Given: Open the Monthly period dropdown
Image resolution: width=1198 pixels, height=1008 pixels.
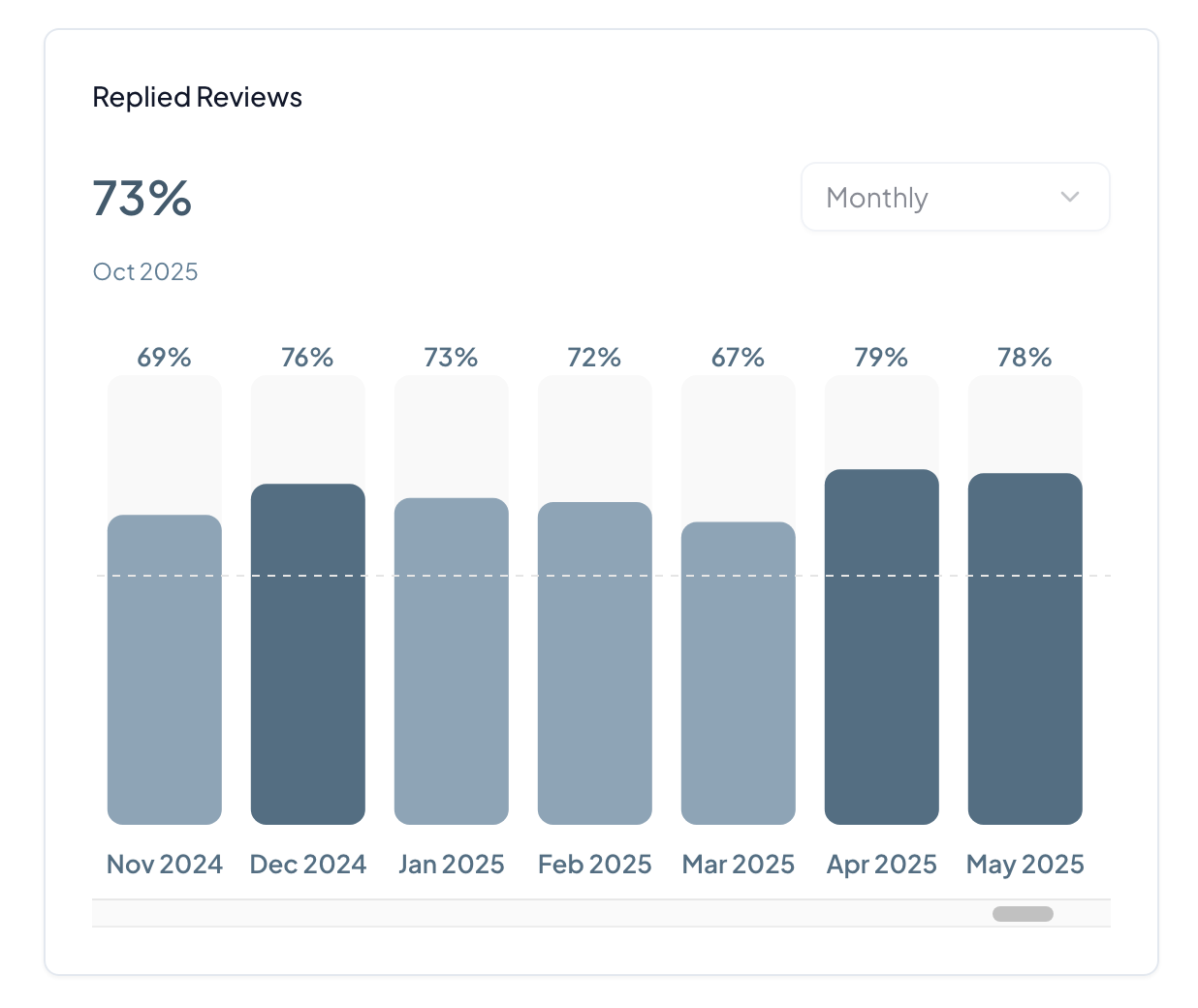Looking at the screenshot, I should click(954, 198).
